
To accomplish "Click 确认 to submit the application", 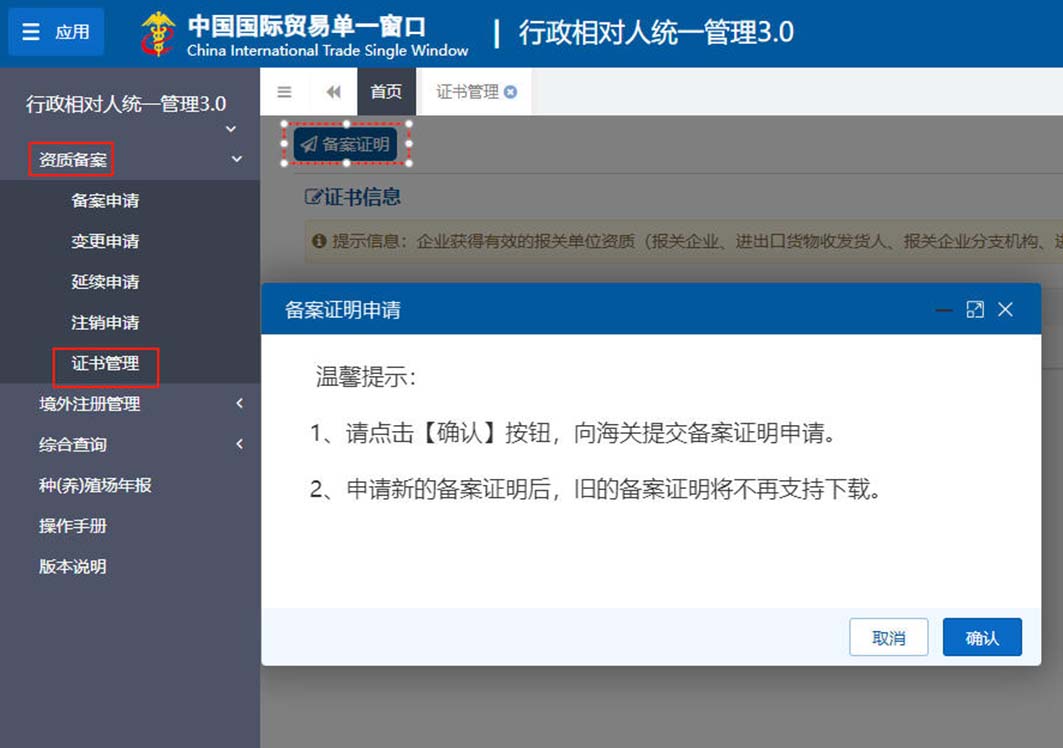I will (x=982, y=637).
